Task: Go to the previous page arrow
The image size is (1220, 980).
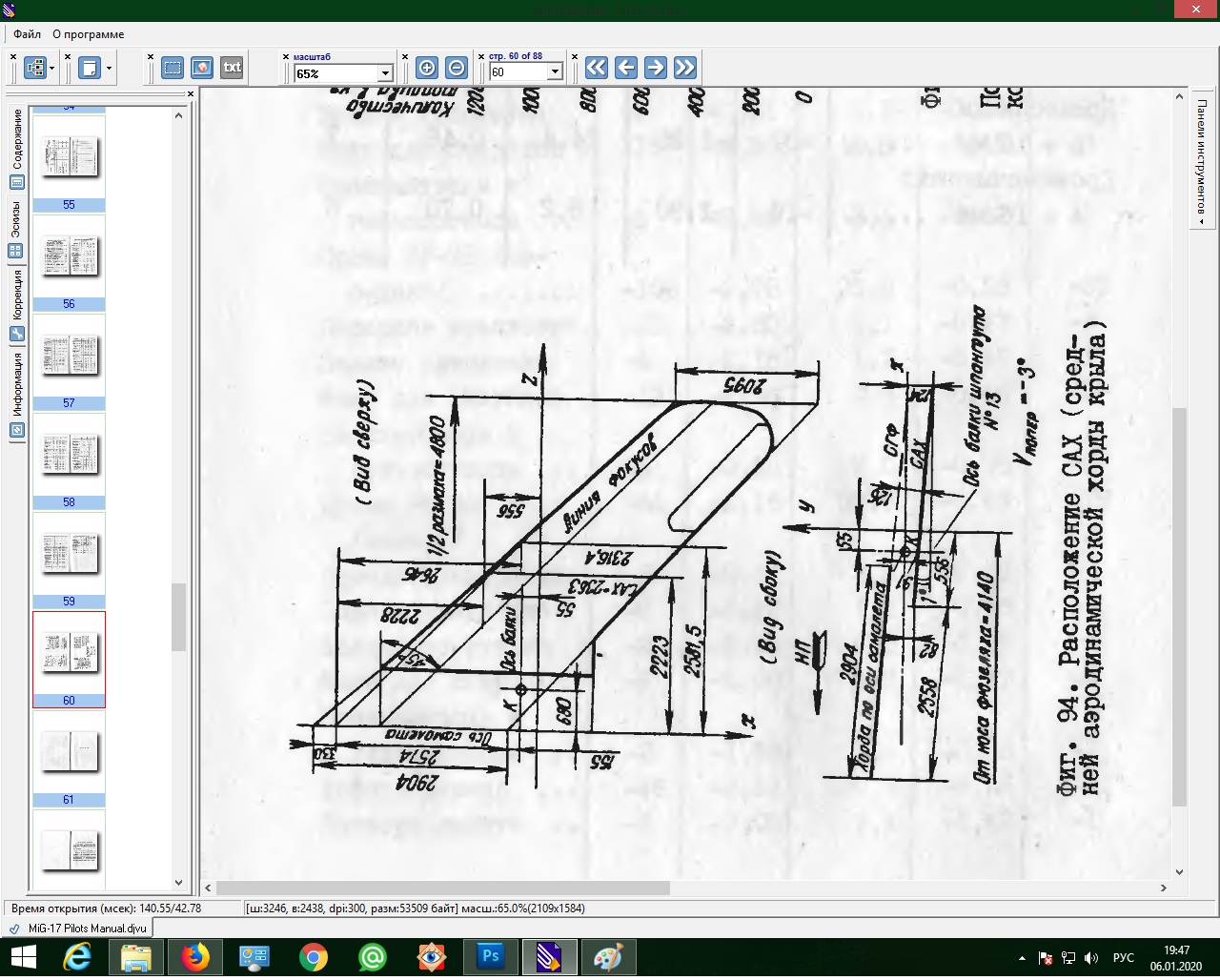Action: coord(626,68)
